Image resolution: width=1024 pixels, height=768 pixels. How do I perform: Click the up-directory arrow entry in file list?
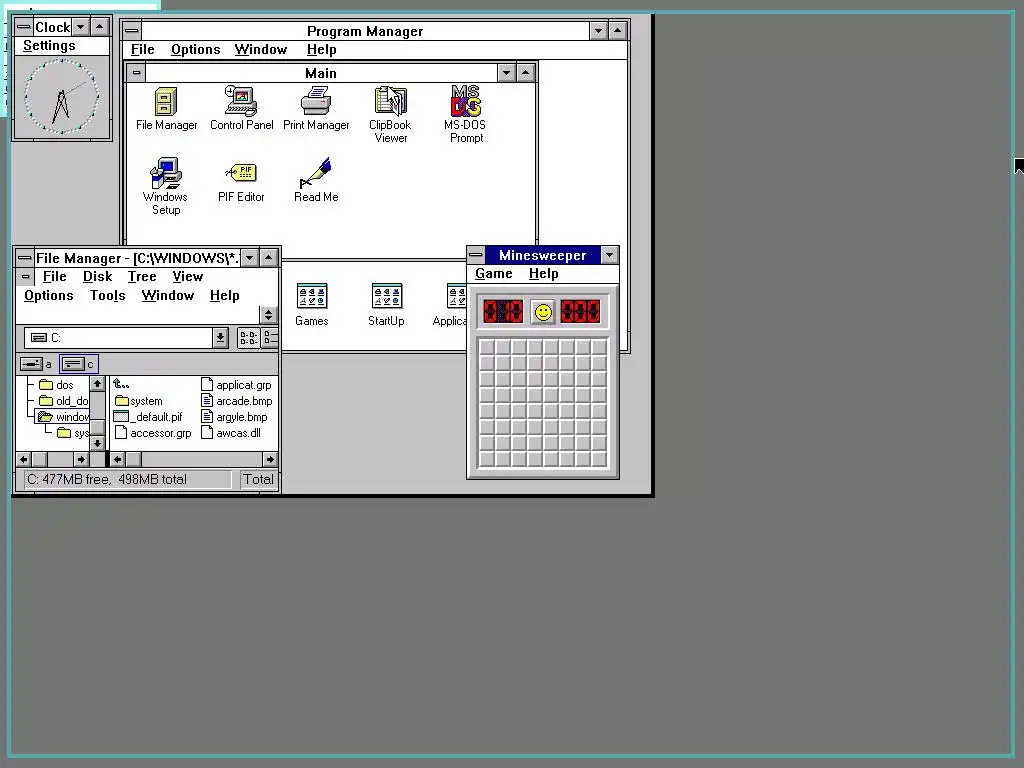(121, 385)
